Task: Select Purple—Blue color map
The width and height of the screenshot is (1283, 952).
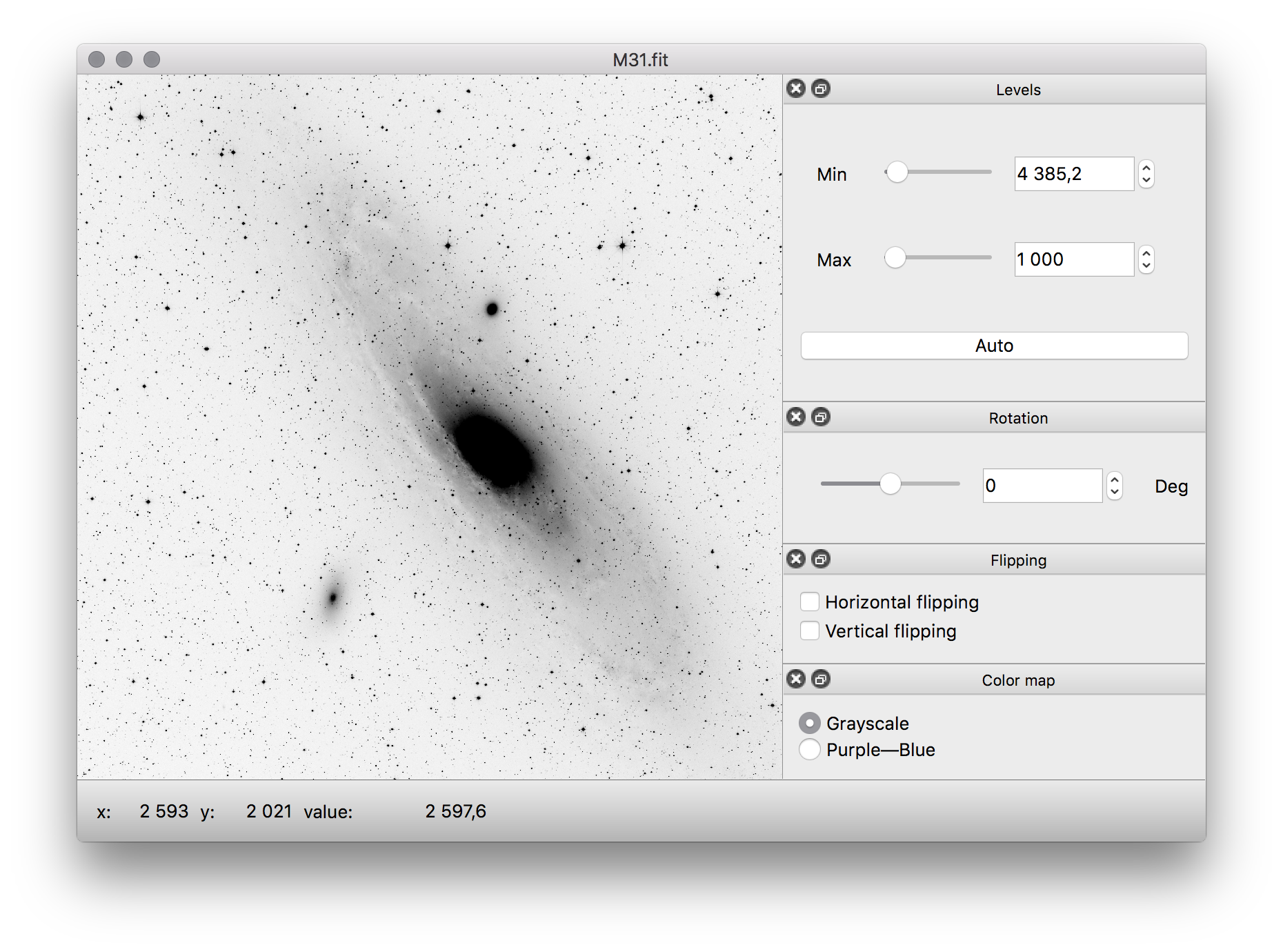Action: 810,749
